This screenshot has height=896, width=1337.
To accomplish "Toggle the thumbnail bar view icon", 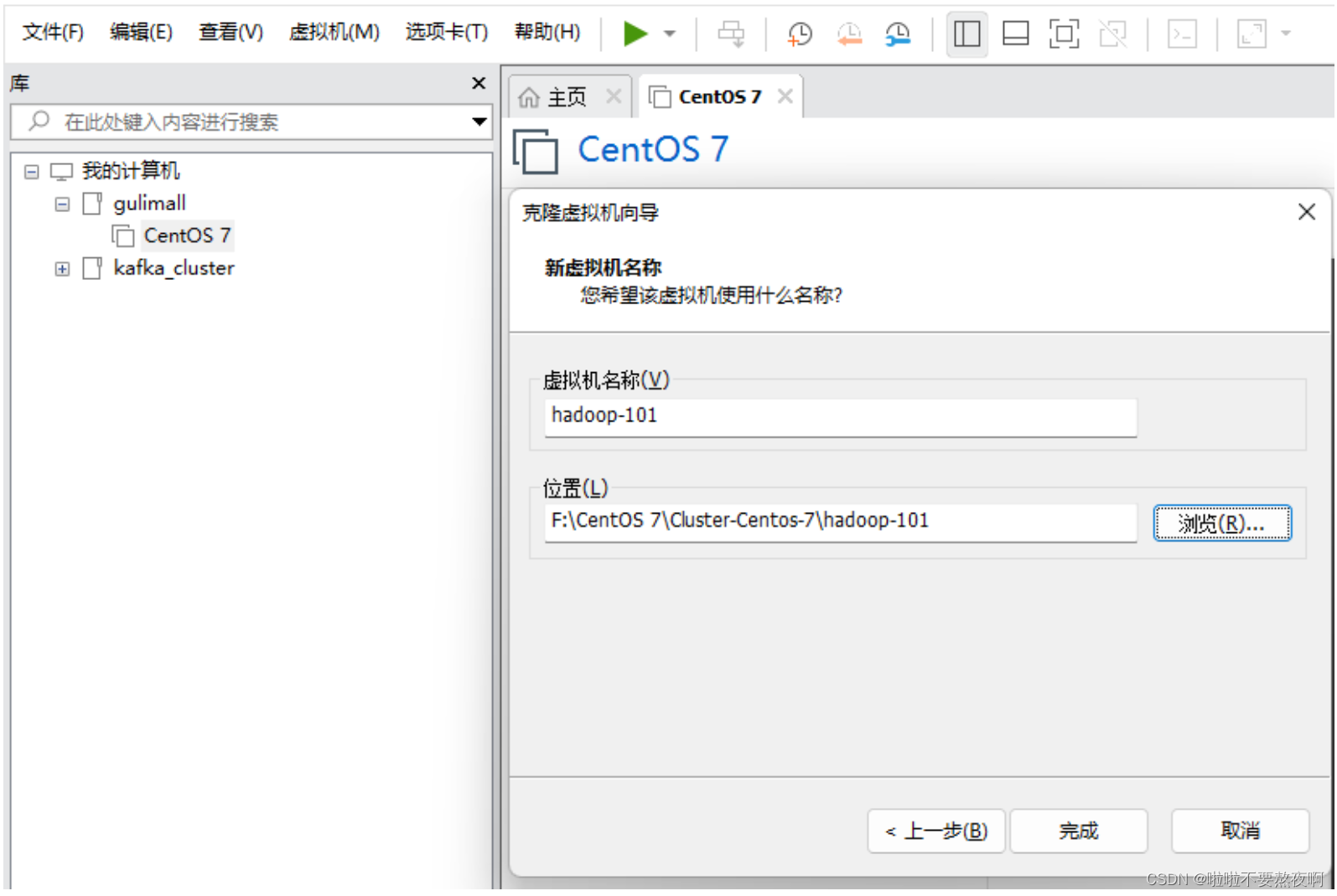I will click(1015, 34).
